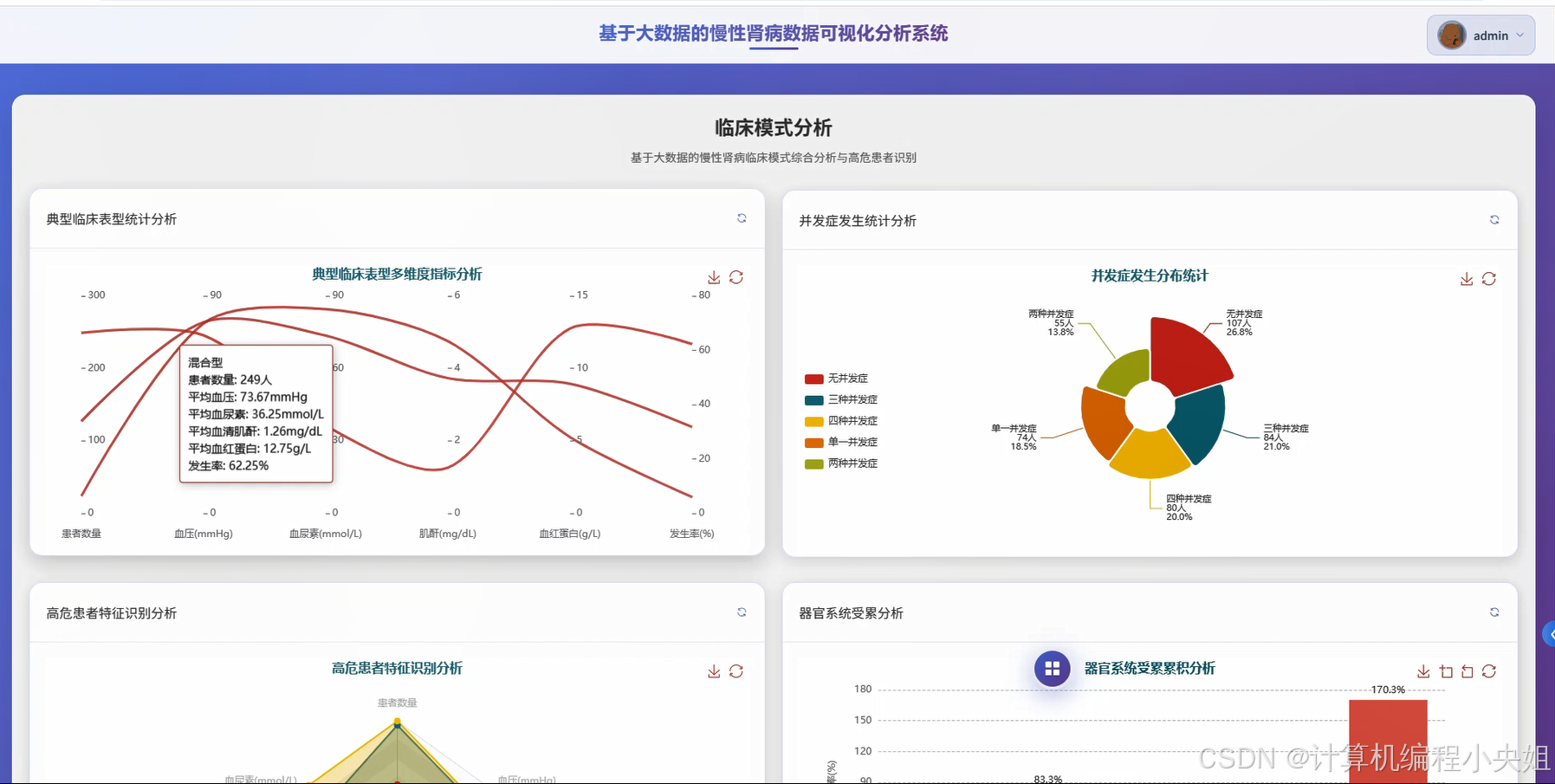
Task: Restore the 典型临床表型多维度指标分析 chart
Action: click(x=736, y=277)
